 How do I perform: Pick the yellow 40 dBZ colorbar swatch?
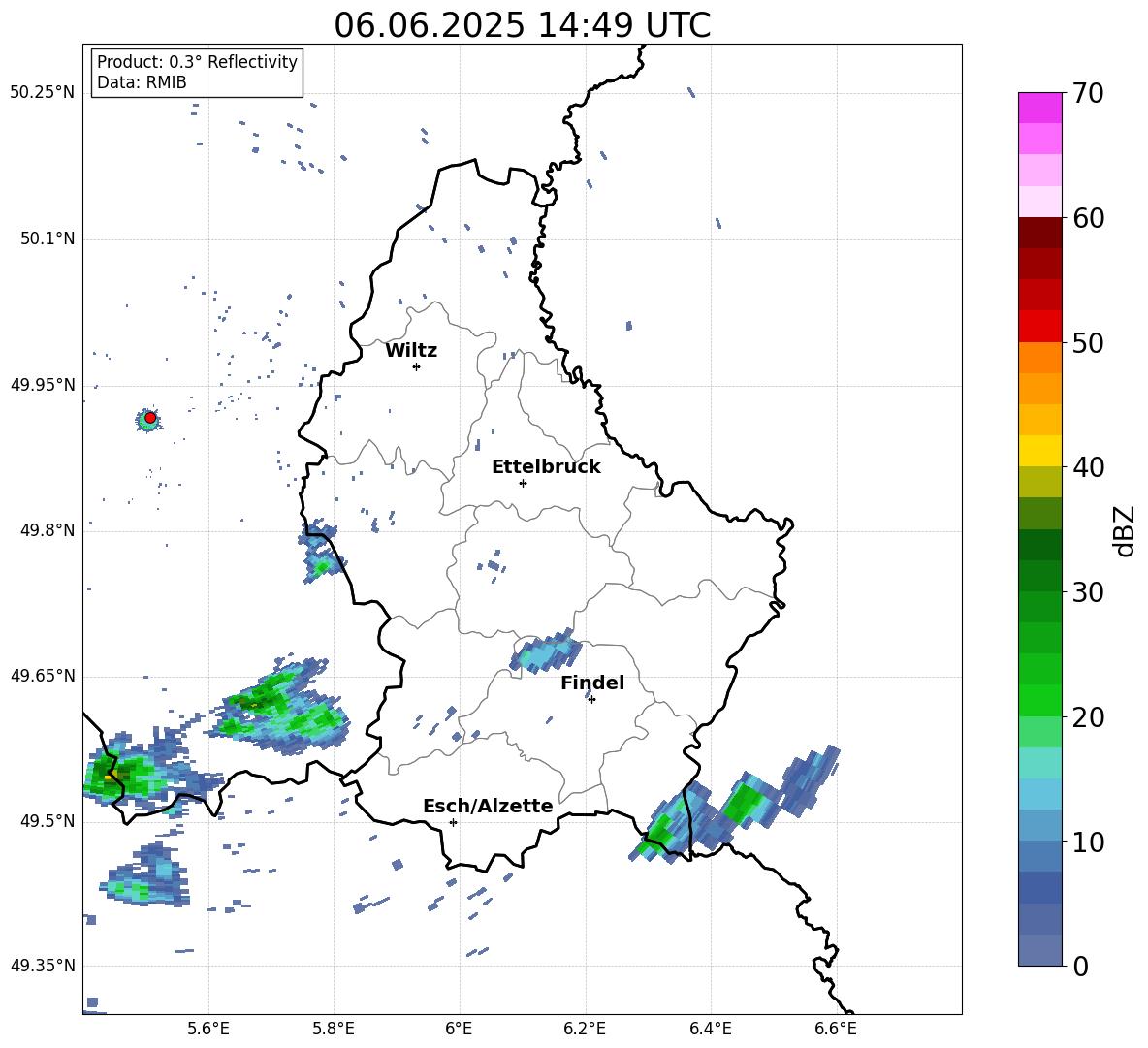[1040, 451]
